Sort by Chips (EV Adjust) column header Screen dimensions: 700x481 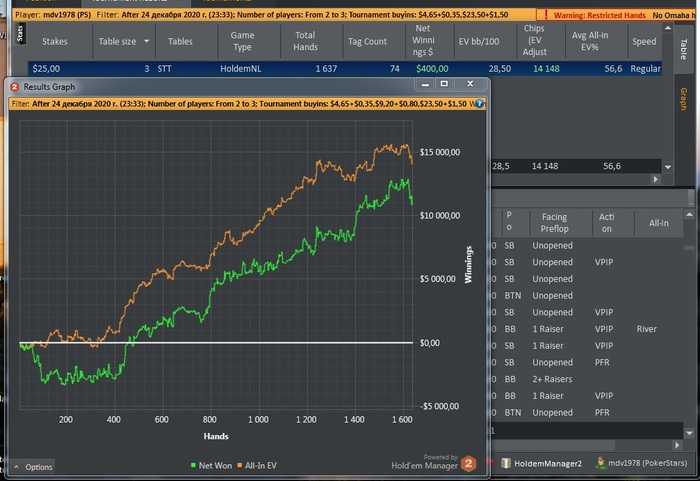point(534,40)
